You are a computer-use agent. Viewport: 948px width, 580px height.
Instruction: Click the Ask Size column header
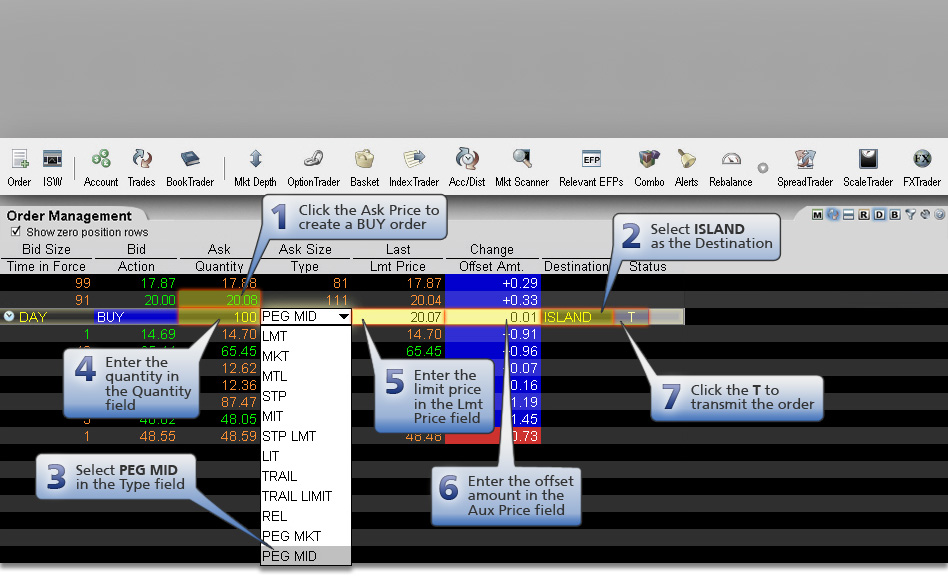(305, 249)
